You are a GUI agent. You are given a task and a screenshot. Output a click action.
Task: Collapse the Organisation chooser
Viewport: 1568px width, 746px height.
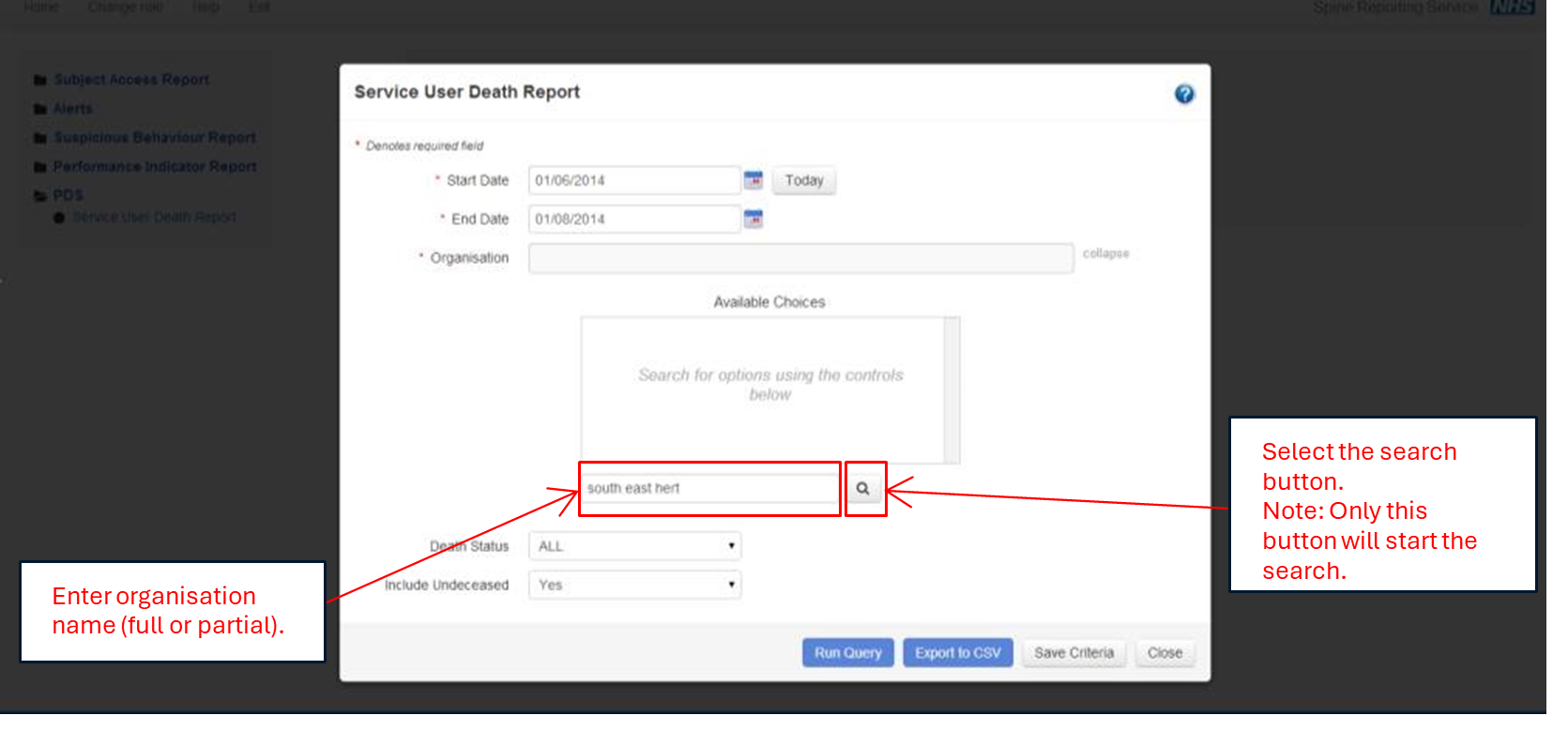point(1106,253)
